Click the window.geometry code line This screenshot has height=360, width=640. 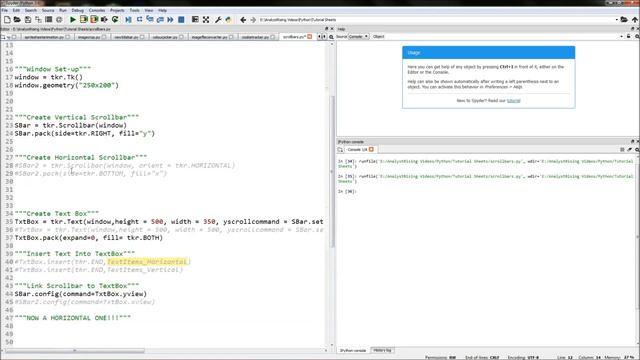pos(67,85)
